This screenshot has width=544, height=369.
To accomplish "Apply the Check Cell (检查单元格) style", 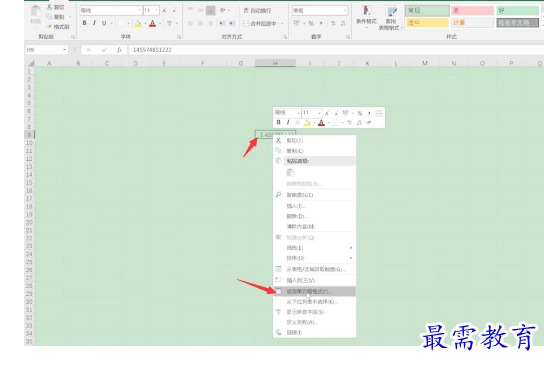I will click(518, 23).
